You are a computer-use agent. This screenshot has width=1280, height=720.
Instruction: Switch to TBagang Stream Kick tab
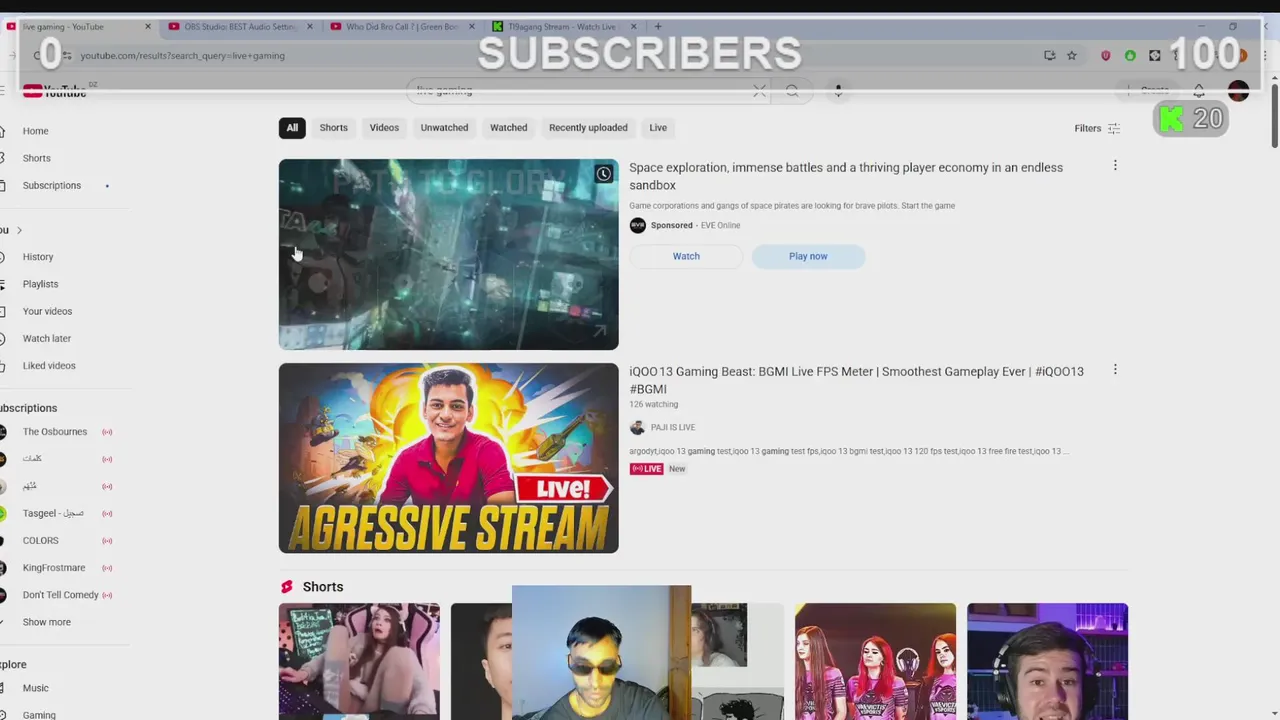pyautogui.click(x=562, y=27)
